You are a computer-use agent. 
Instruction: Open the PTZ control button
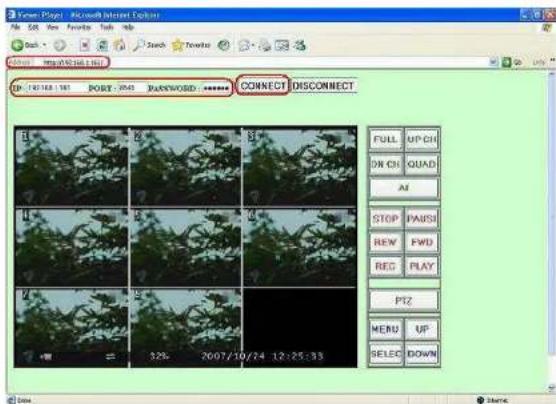click(404, 301)
